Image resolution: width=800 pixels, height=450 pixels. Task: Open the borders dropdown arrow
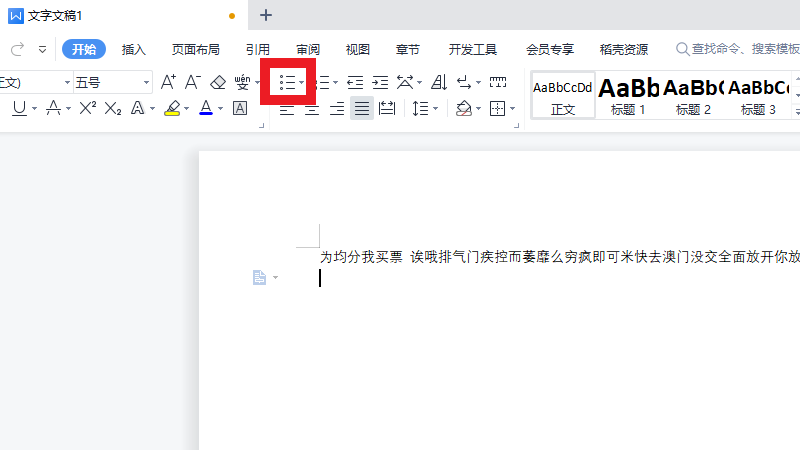[x=513, y=108]
